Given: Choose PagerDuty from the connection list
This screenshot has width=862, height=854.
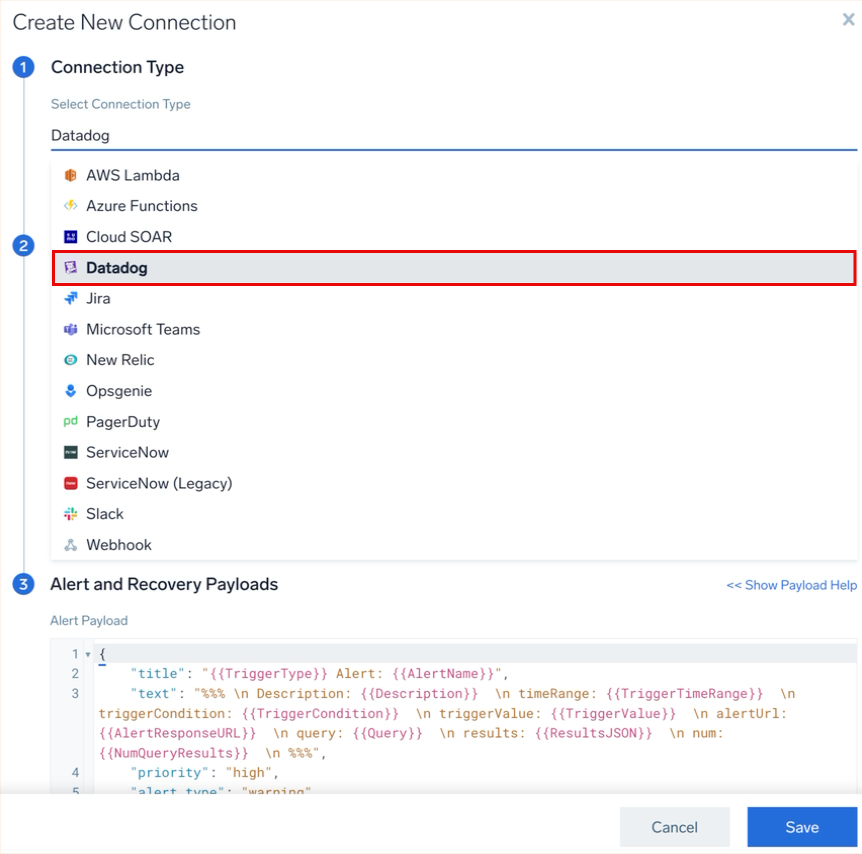Looking at the screenshot, I should point(122,422).
